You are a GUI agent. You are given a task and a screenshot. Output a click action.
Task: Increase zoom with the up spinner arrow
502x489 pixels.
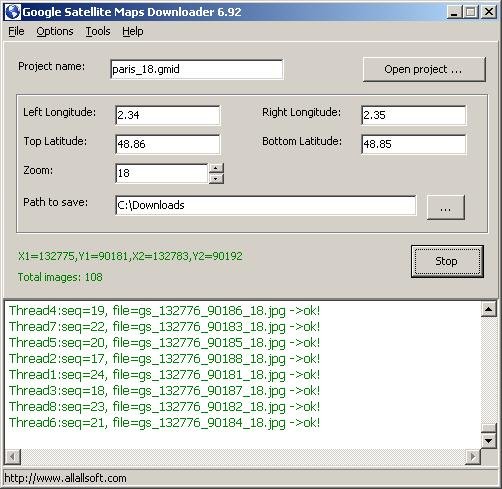(216, 168)
